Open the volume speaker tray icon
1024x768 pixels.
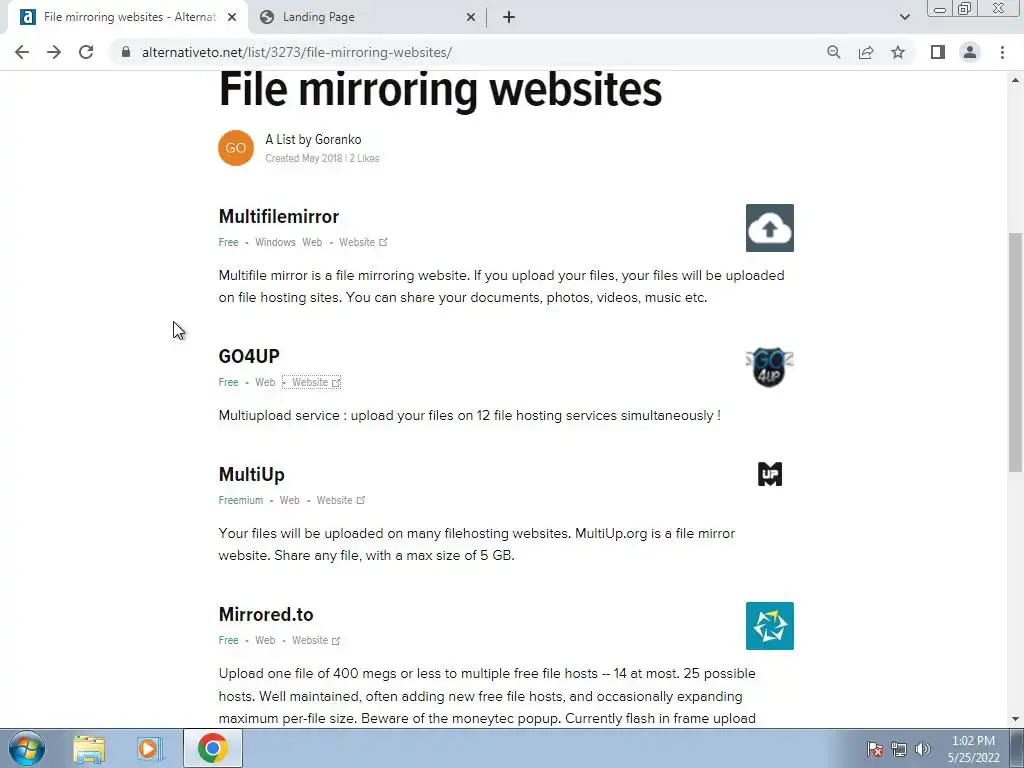click(x=922, y=749)
